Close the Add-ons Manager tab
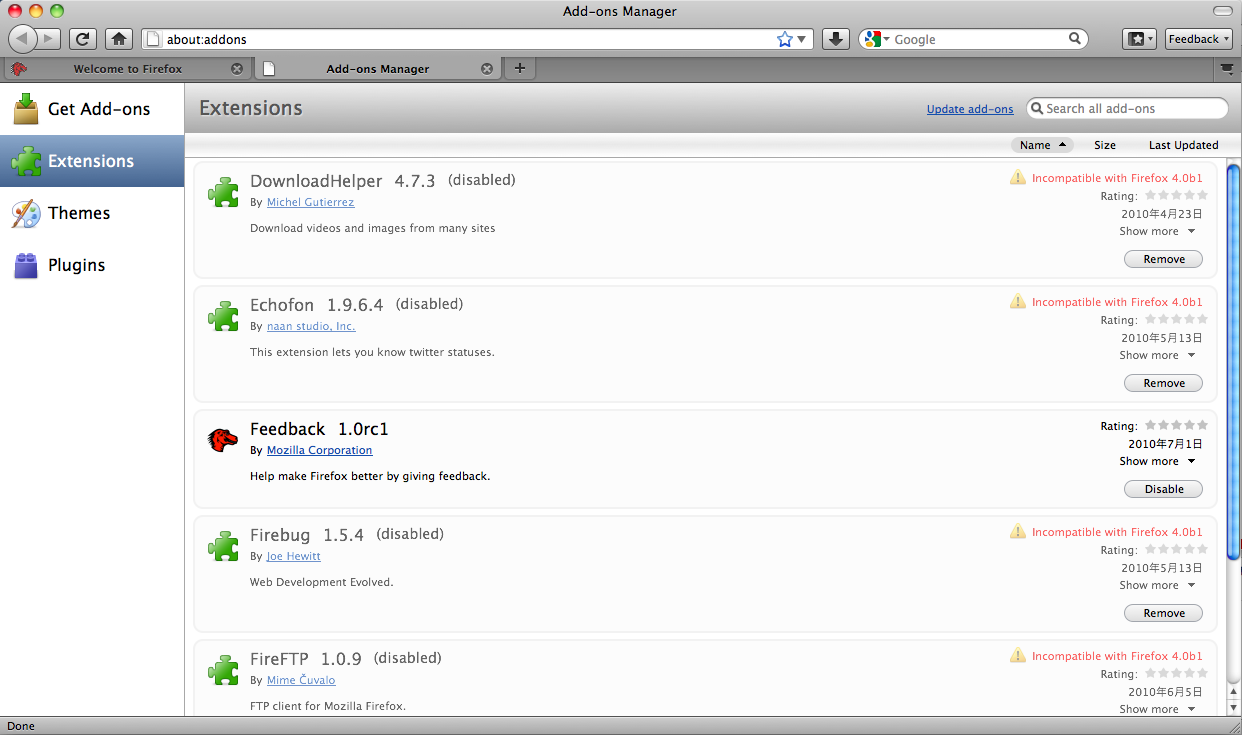This screenshot has width=1242, height=735. [487, 69]
